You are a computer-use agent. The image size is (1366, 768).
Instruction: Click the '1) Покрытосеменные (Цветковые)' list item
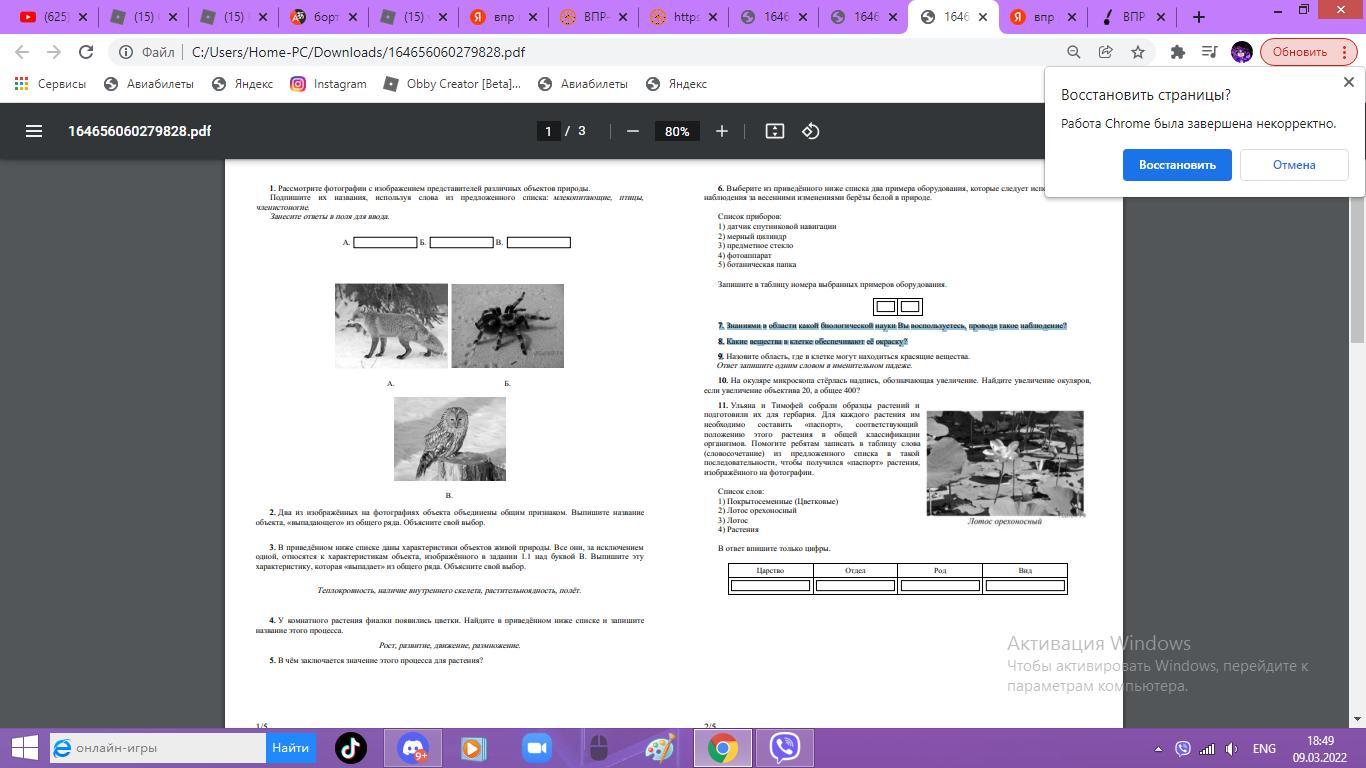coord(778,501)
